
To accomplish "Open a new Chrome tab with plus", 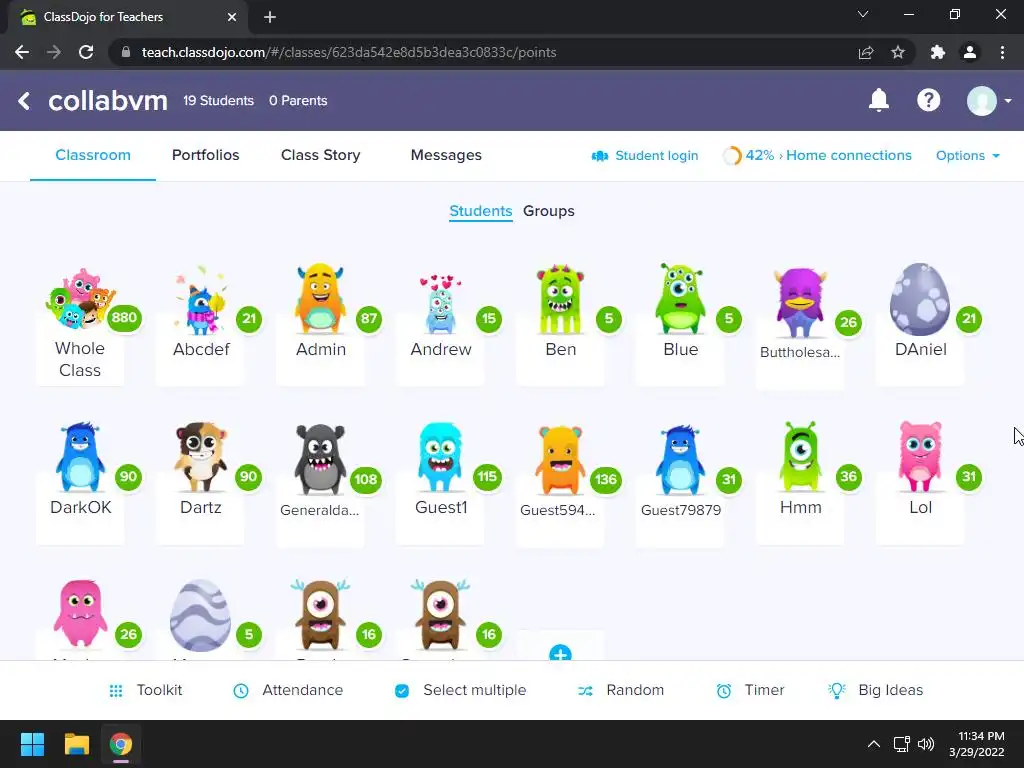I will [x=270, y=17].
